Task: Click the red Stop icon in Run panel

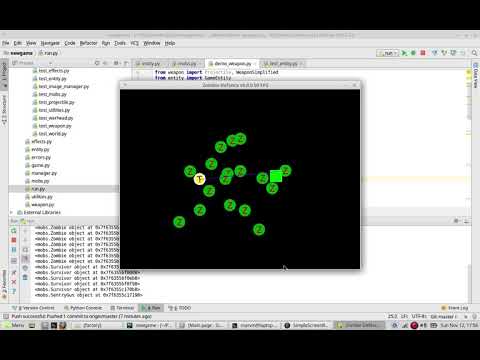Action: (x=14, y=240)
